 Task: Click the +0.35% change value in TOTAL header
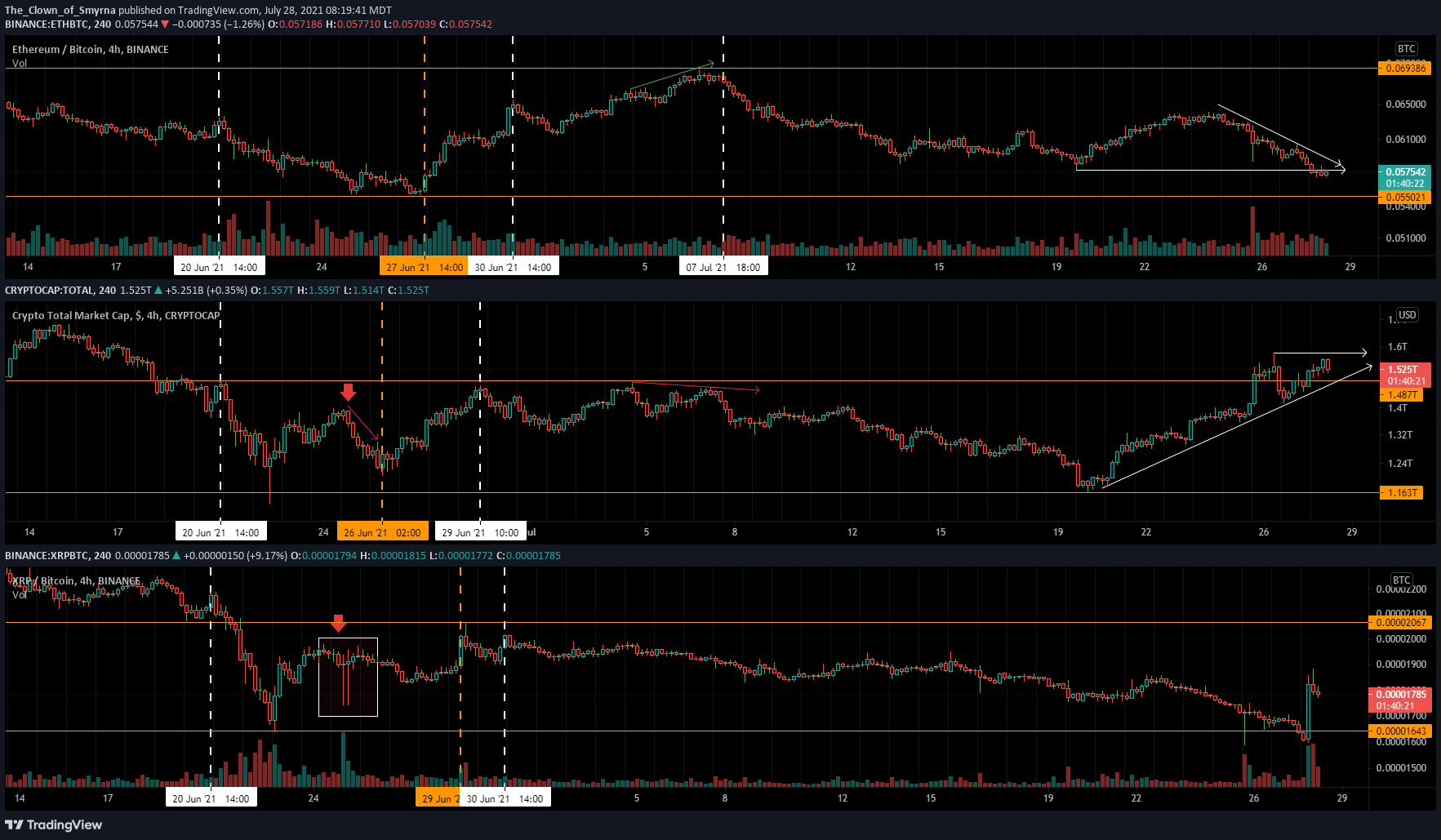(229, 290)
